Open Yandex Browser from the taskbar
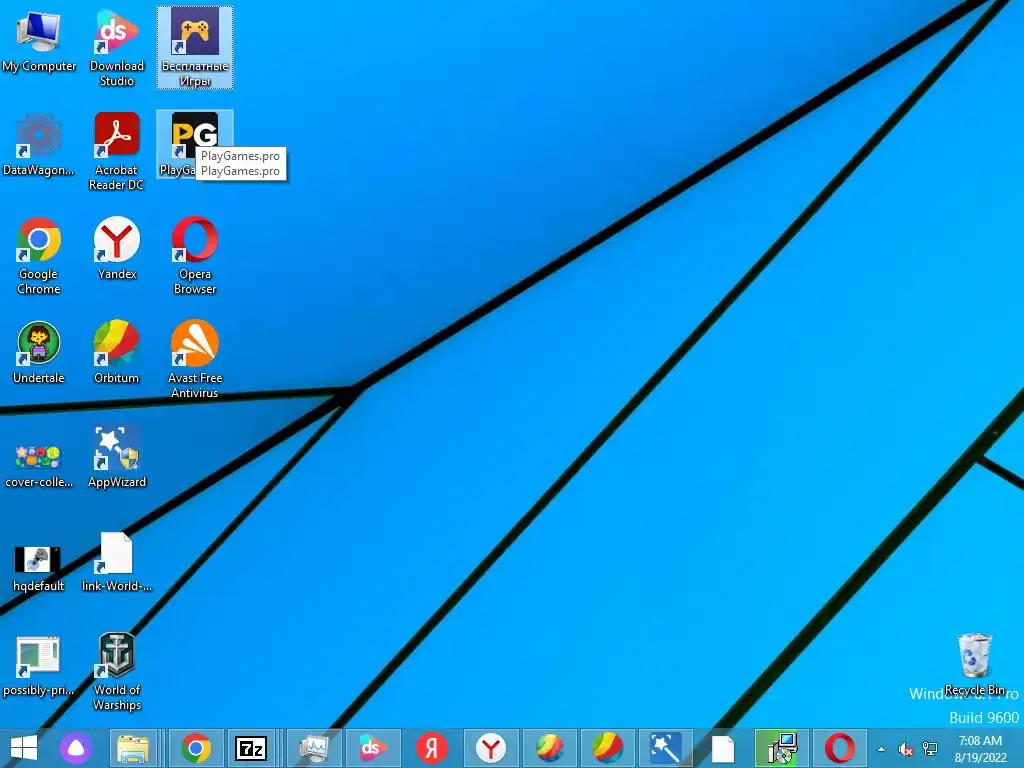The image size is (1024, 768). [x=491, y=748]
